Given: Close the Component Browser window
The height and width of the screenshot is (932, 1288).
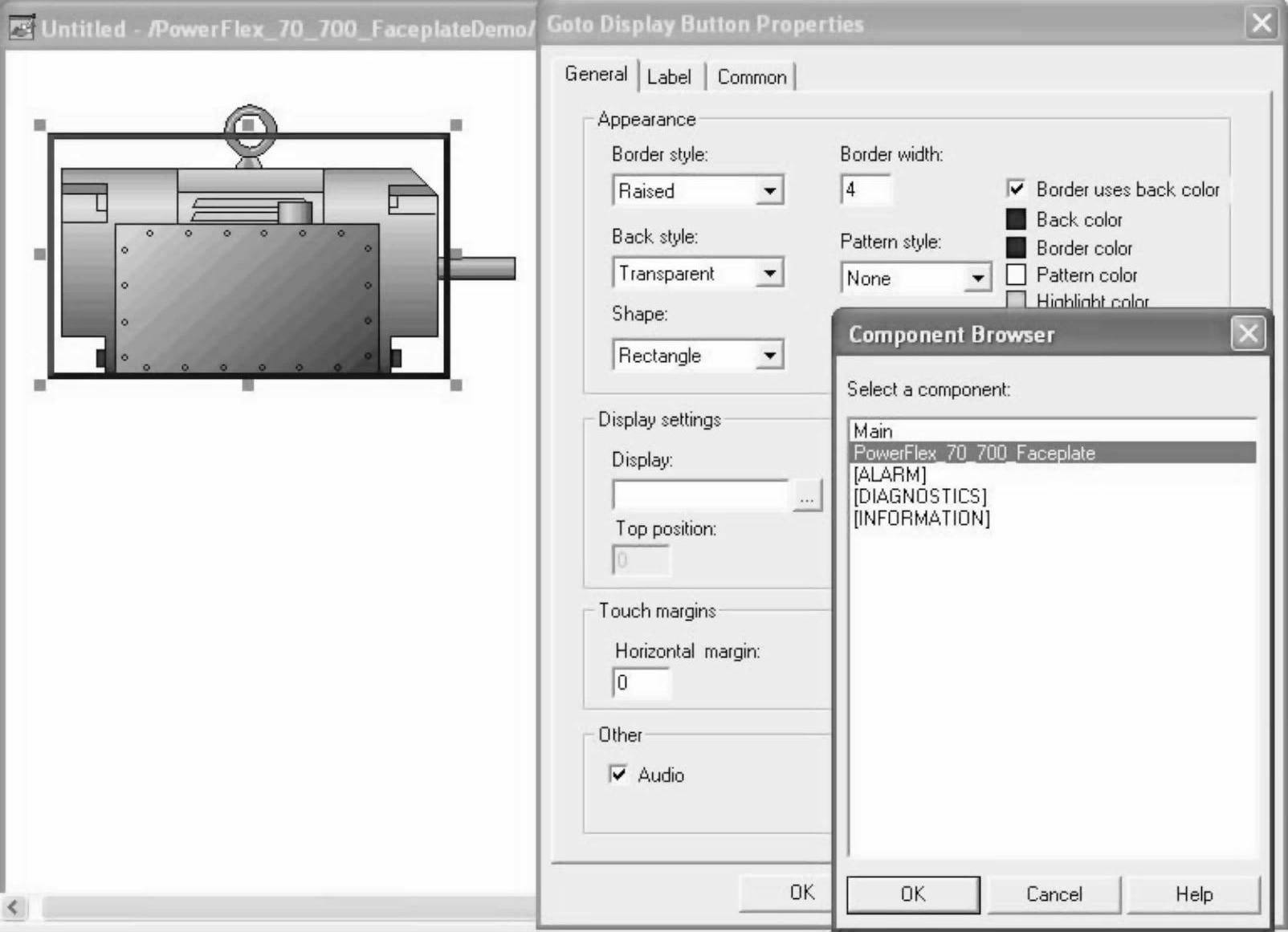Looking at the screenshot, I should coord(1248,333).
